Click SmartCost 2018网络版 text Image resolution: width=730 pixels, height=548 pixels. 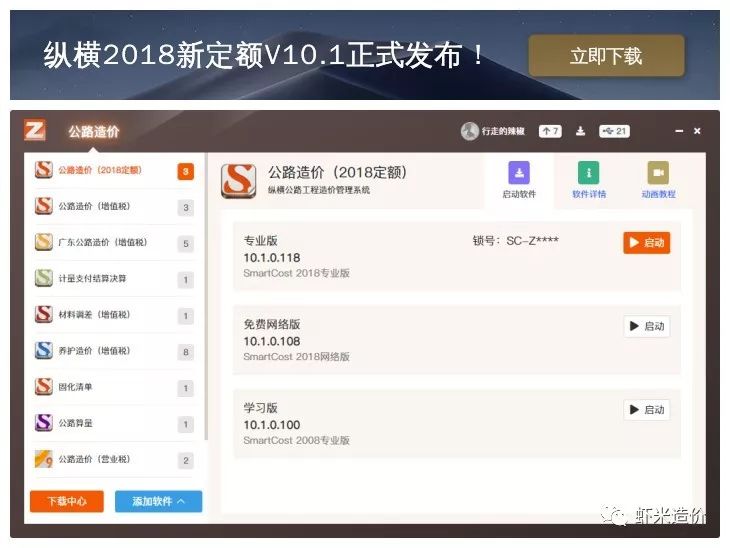[x=297, y=357]
